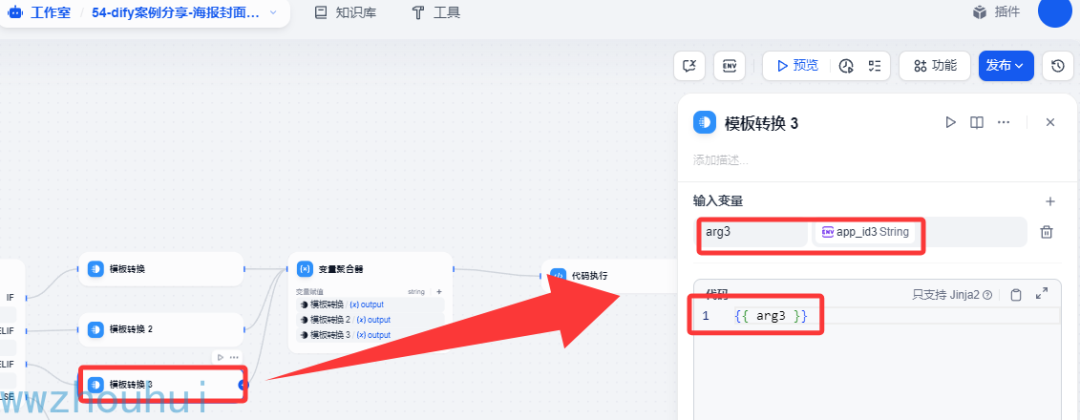This screenshot has width=1080, height=420.
Task: Click the 模板转换 / output row in aggregator
Action: tap(370, 304)
